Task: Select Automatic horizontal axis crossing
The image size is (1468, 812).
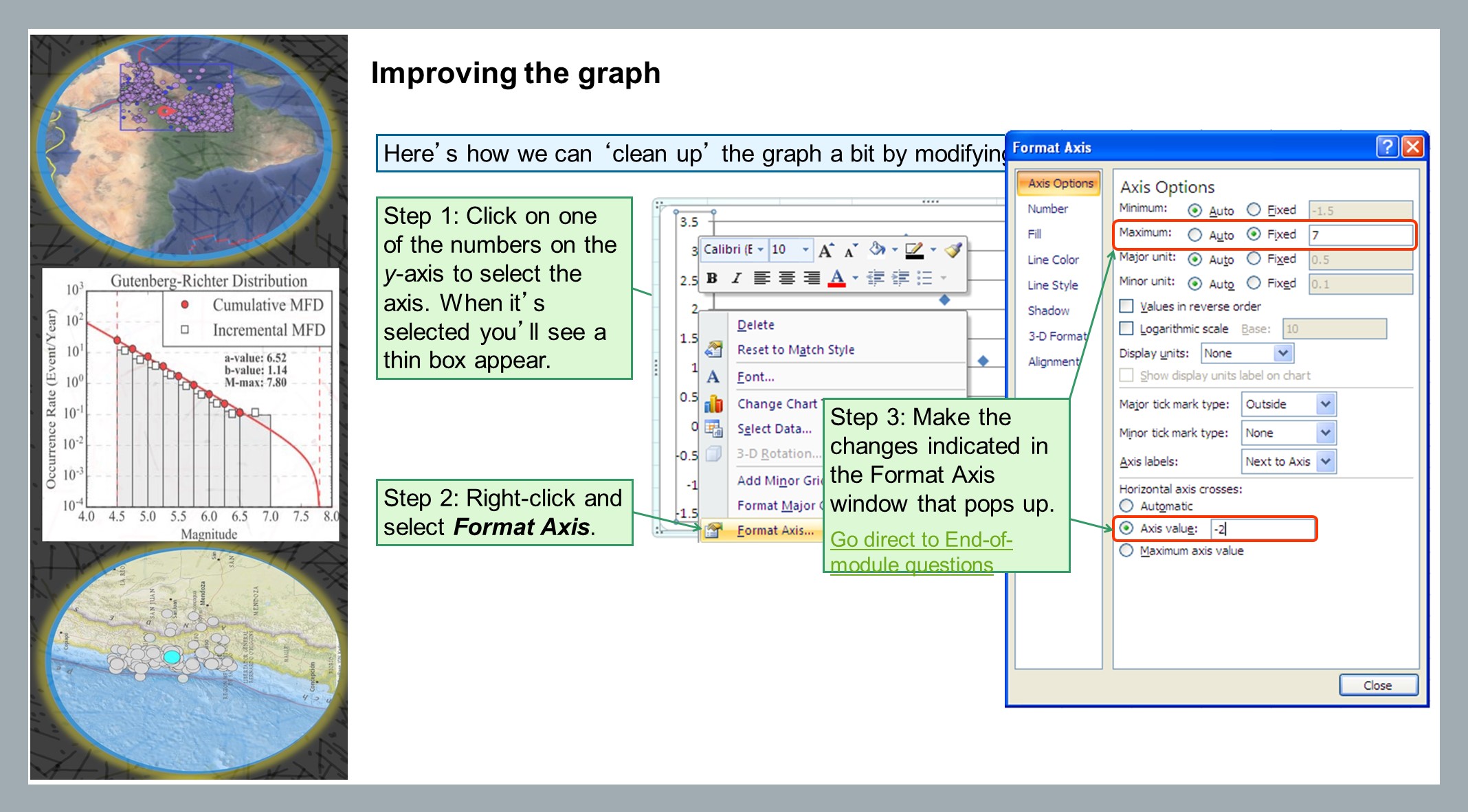Action: (1126, 506)
